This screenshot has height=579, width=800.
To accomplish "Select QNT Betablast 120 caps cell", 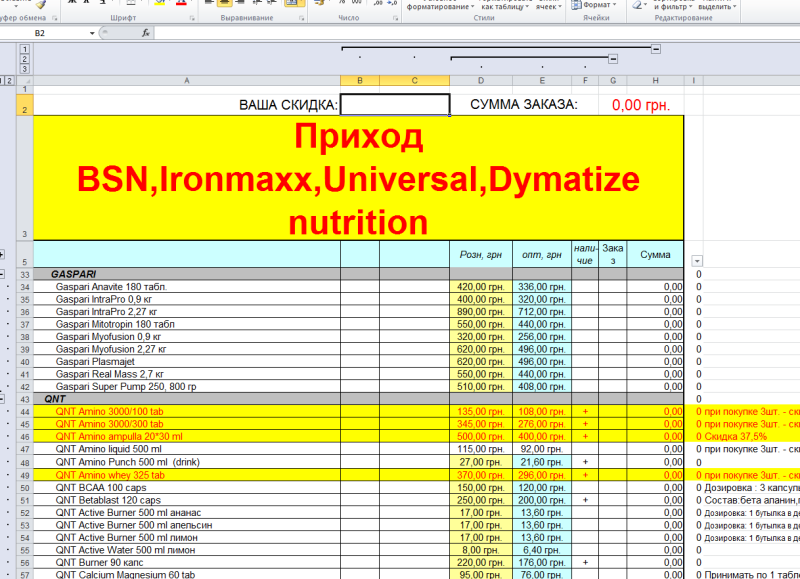I will [x=187, y=500].
